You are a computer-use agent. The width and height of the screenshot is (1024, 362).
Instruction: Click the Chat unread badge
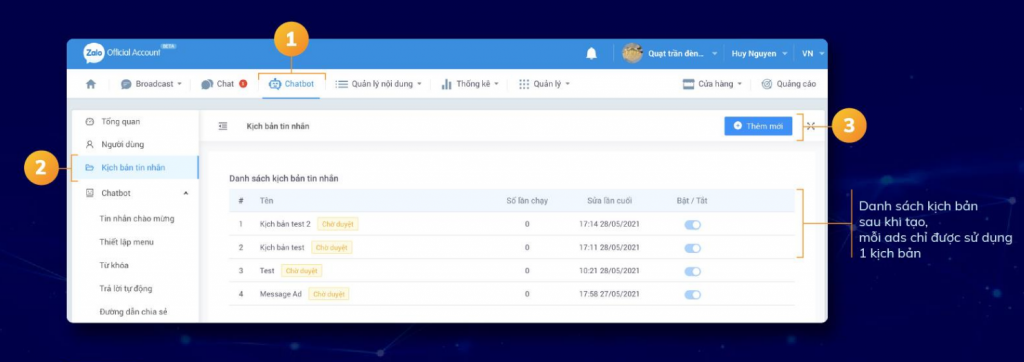point(243,84)
